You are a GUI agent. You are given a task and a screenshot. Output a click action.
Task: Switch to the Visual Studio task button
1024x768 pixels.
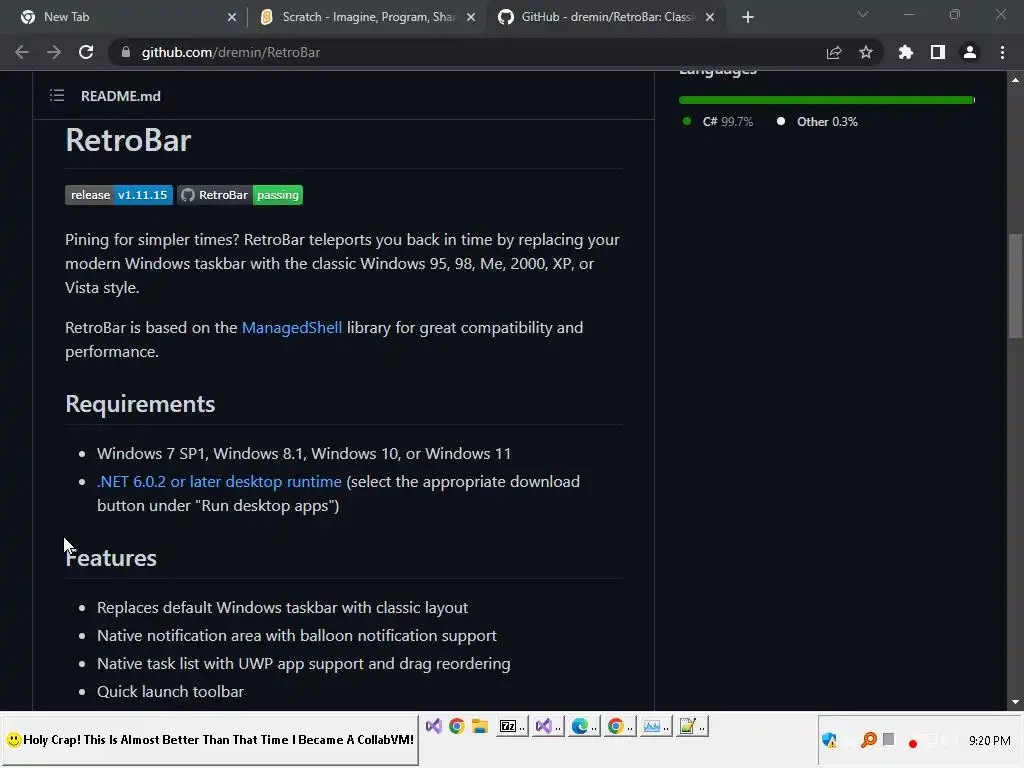tap(548, 726)
